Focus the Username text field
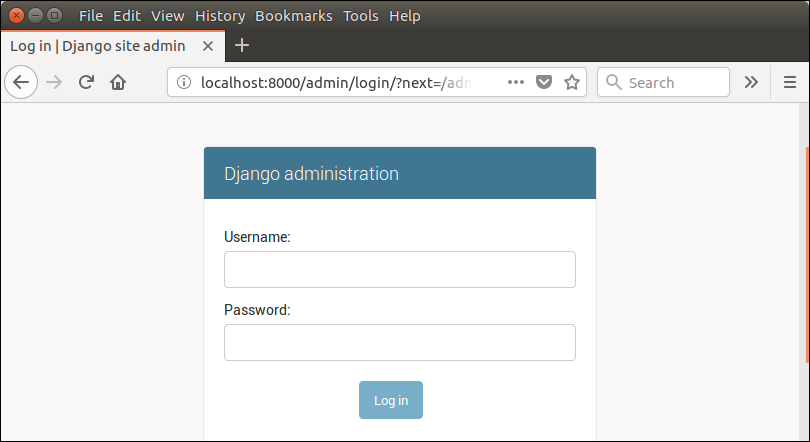Viewport: 810px width, 442px height. click(399, 270)
